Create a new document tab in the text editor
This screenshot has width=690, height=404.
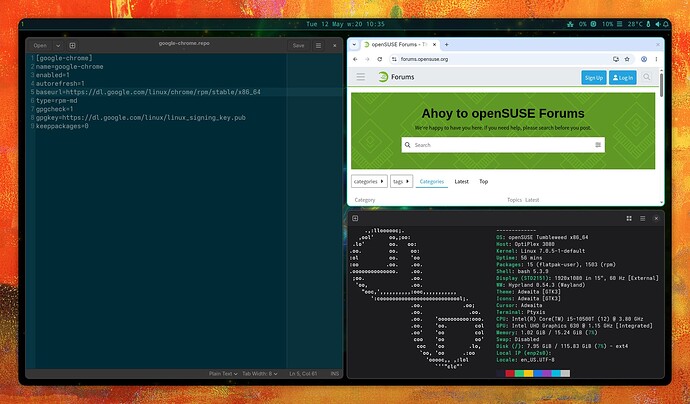point(72,46)
